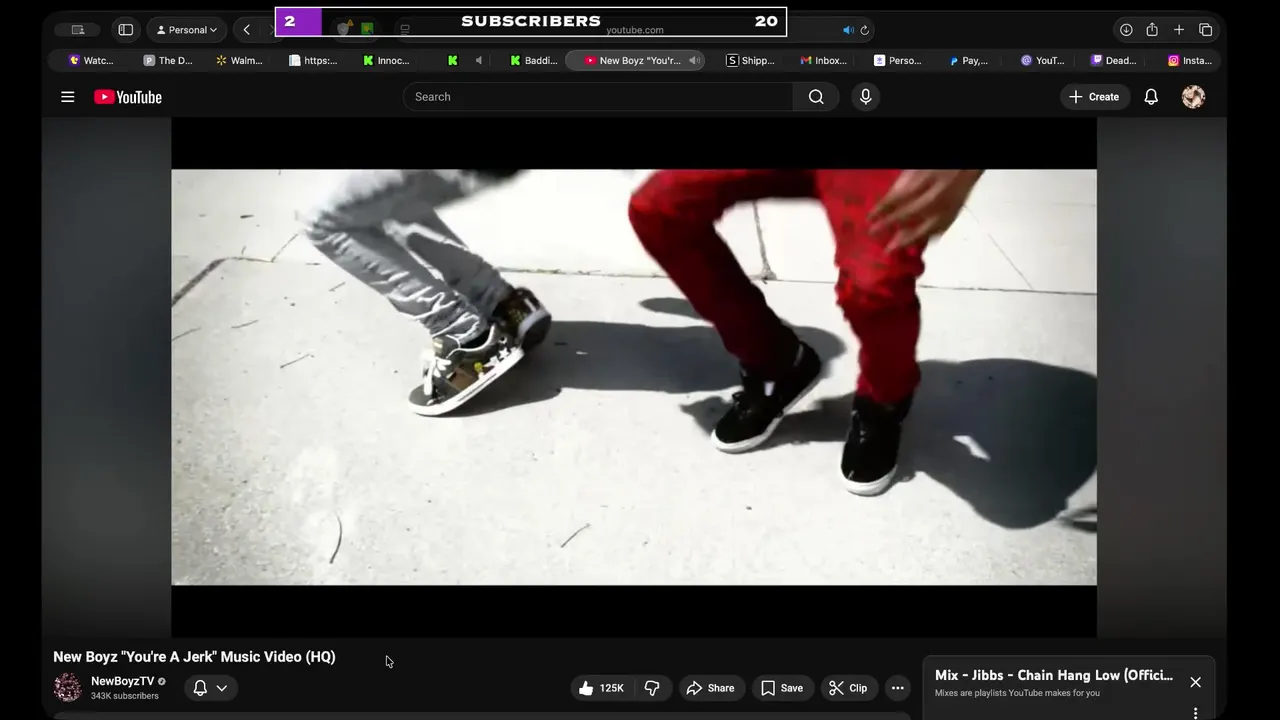Show the Safari tab overview
Image resolution: width=1280 pixels, height=720 pixels.
pos(1206,30)
